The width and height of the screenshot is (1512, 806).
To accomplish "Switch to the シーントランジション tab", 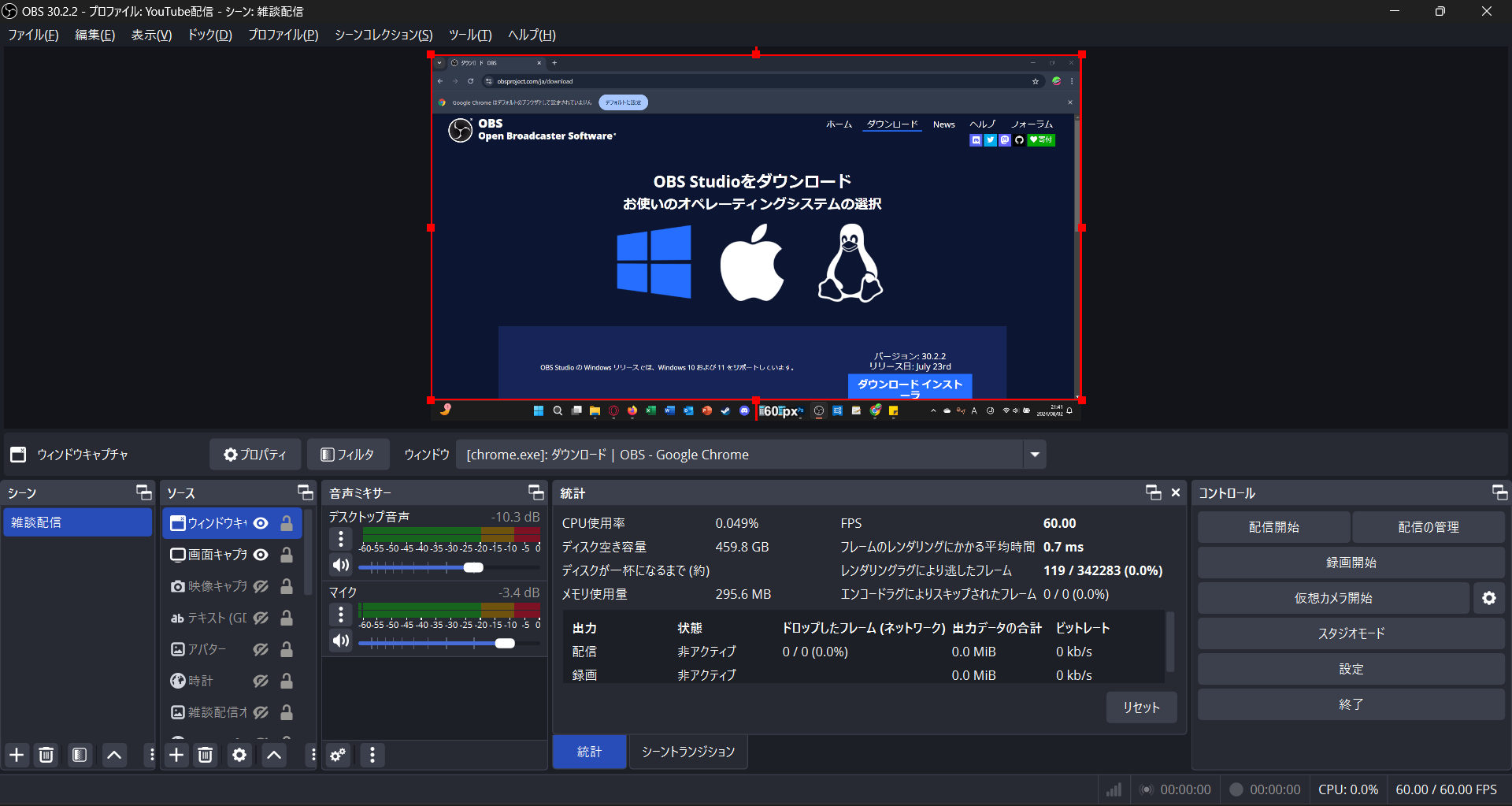I will 687,752.
